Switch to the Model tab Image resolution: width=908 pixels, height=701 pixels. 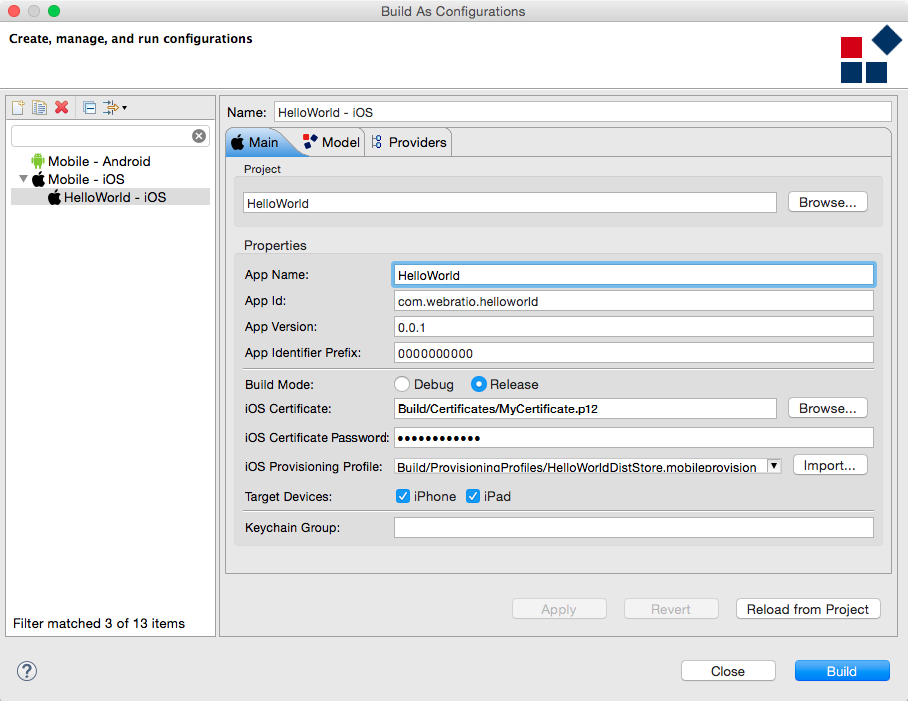[332, 142]
